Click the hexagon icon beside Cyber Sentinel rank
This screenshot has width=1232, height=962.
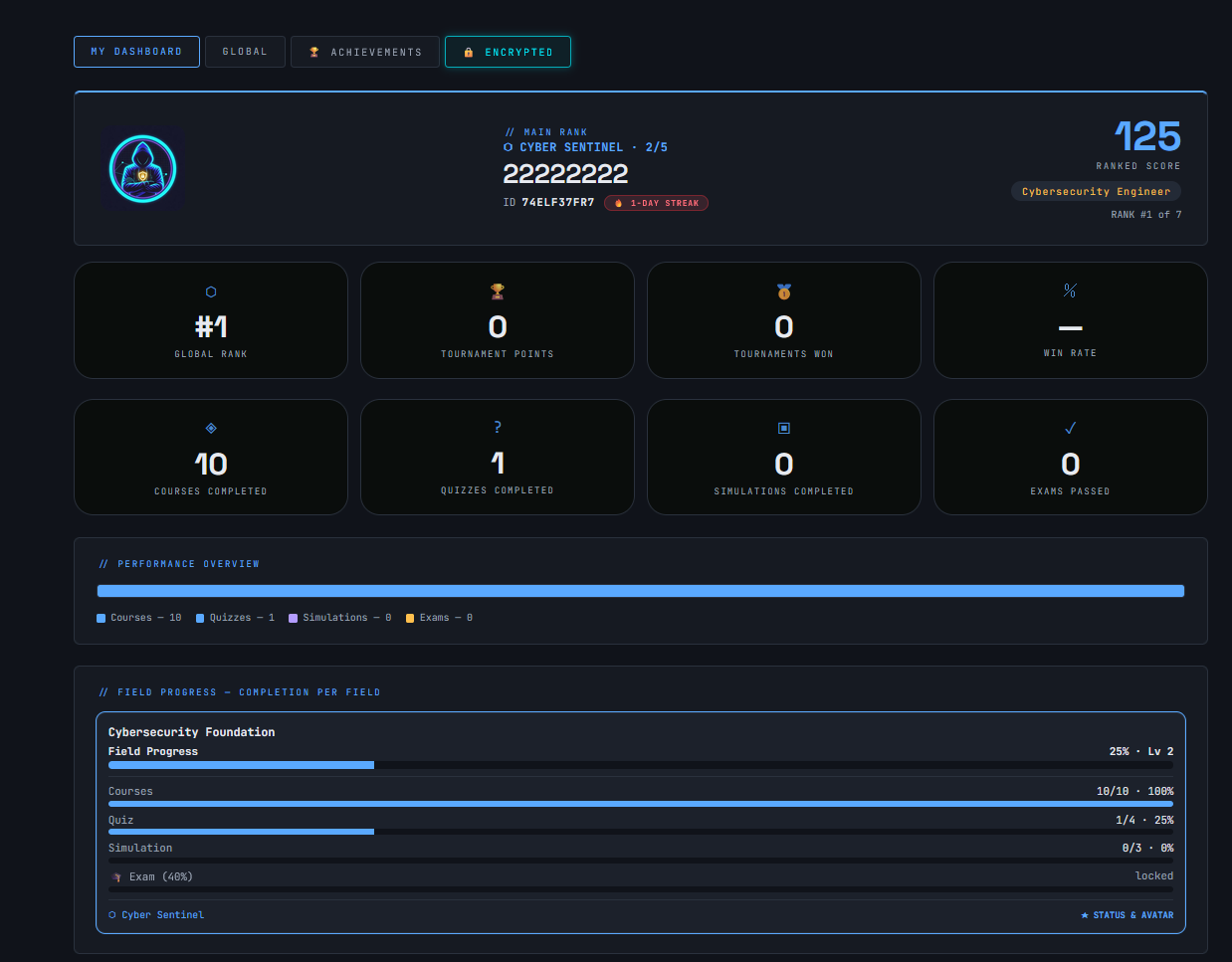509,147
